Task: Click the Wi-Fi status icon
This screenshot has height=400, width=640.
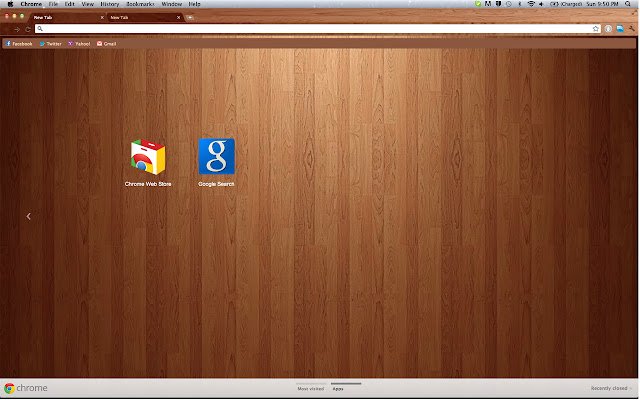Action: (x=531, y=4)
